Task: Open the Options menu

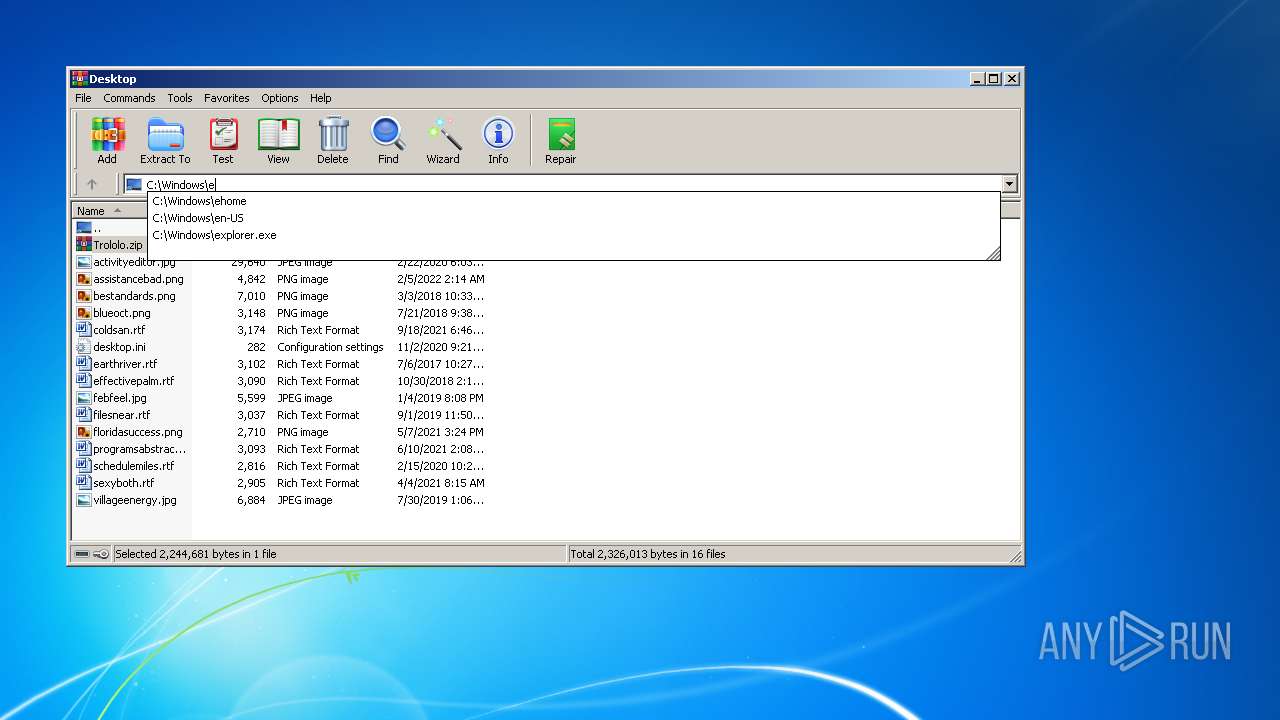Action: pos(280,98)
